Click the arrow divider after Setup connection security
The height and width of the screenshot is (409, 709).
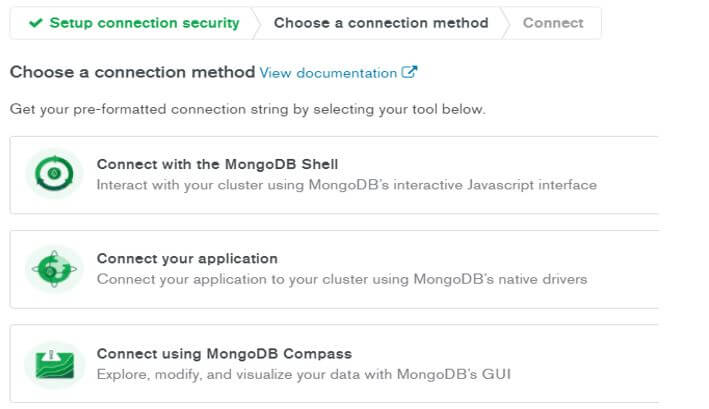(254, 22)
